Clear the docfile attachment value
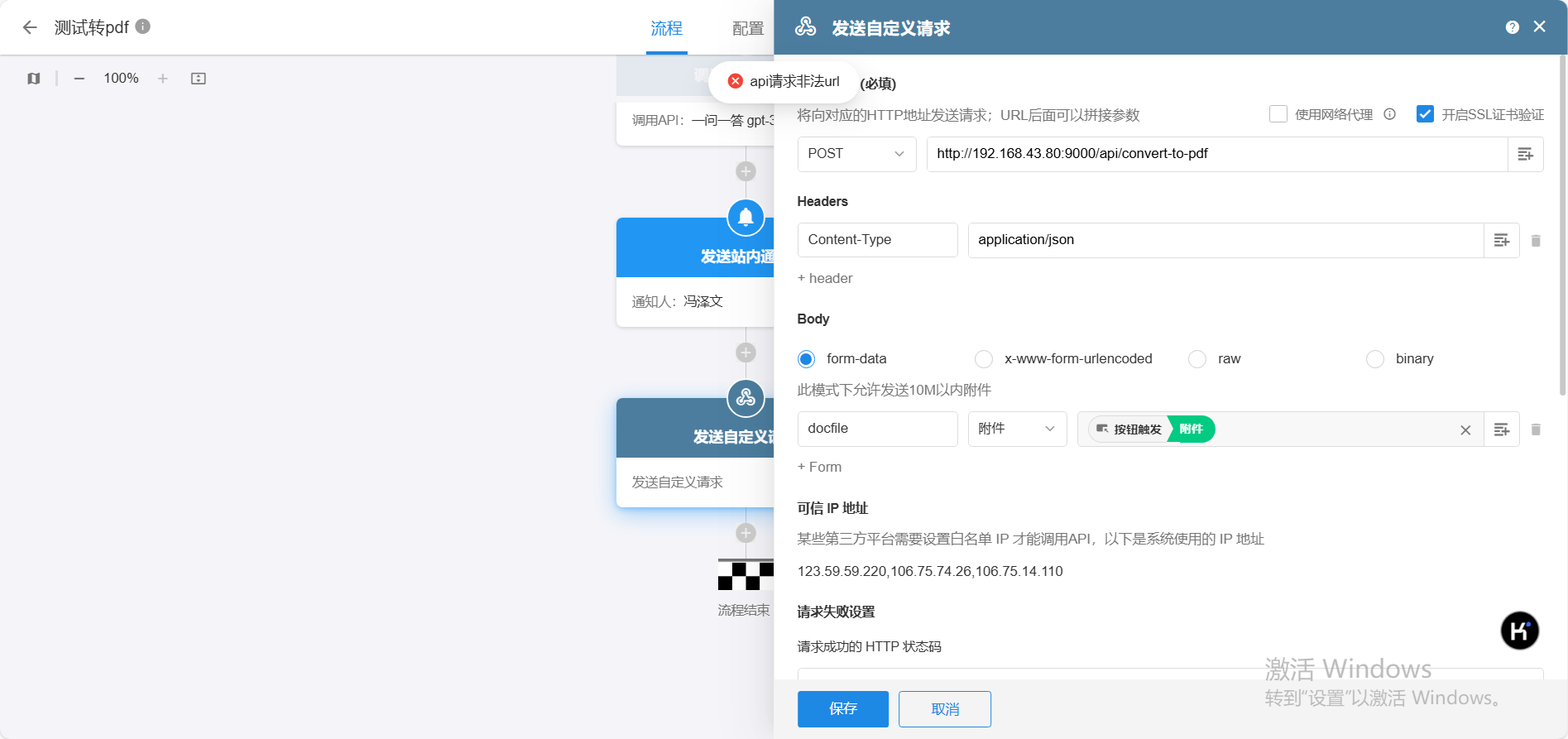Image resolution: width=1568 pixels, height=739 pixels. (1465, 430)
